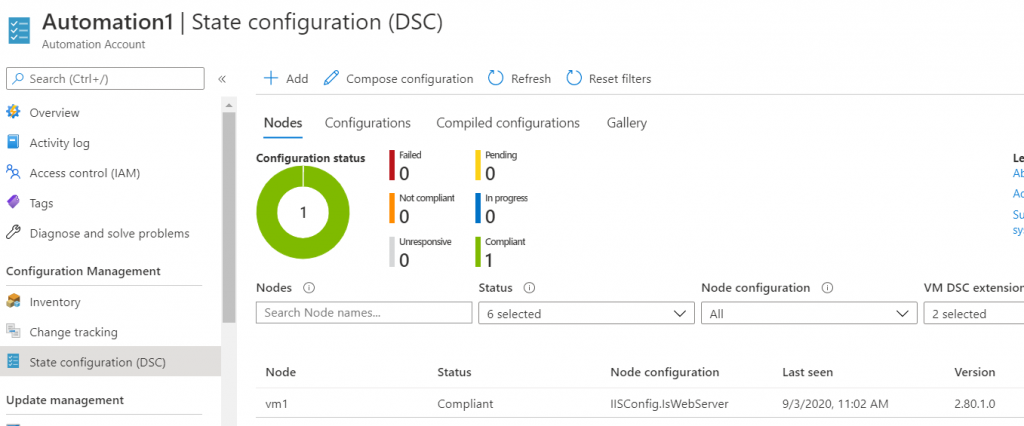This screenshot has height=426, width=1024.
Task: Click the info icon beside Status label
Action: pyautogui.click(x=528, y=288)
